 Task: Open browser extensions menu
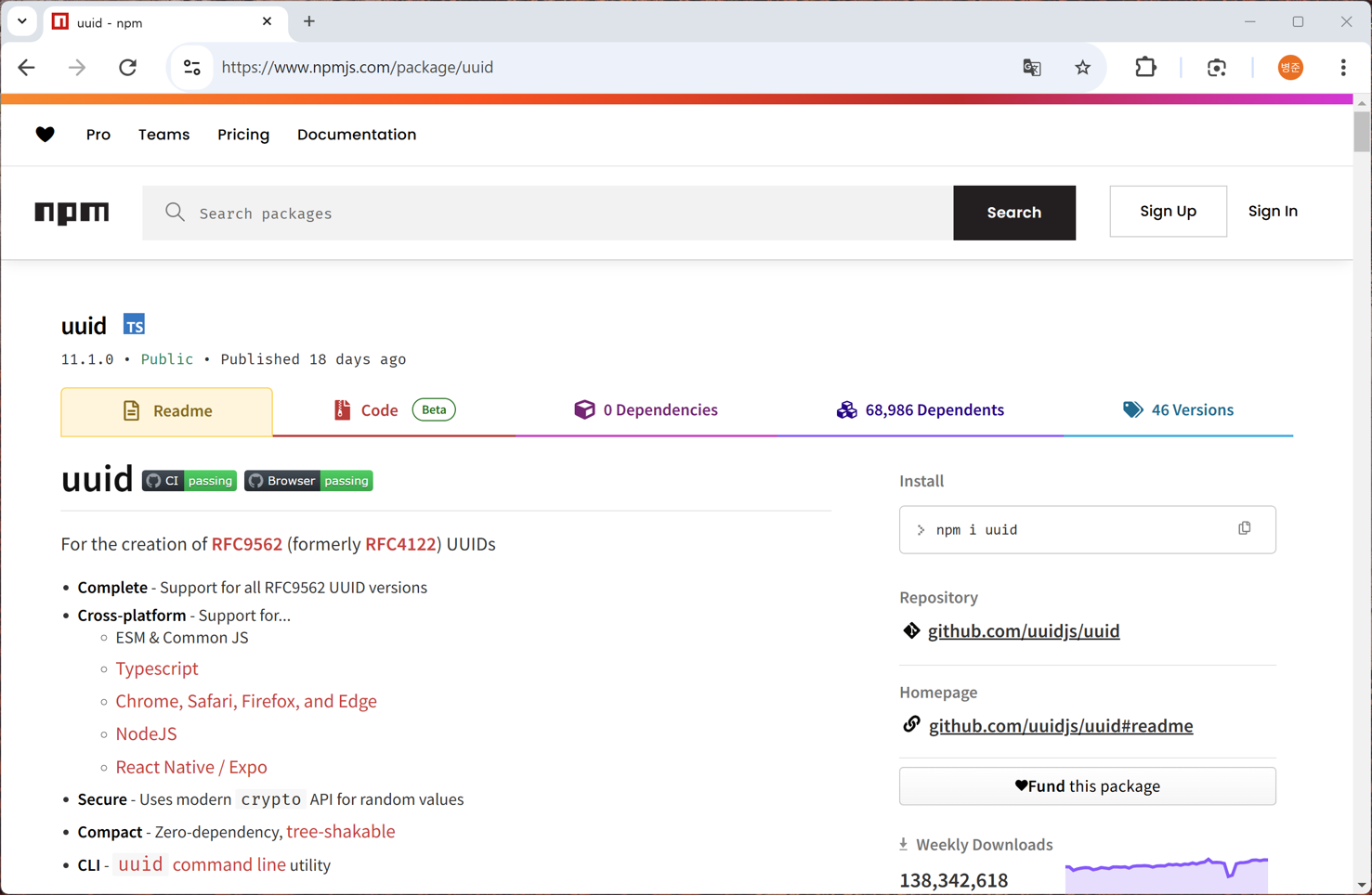coord(1146,67)
